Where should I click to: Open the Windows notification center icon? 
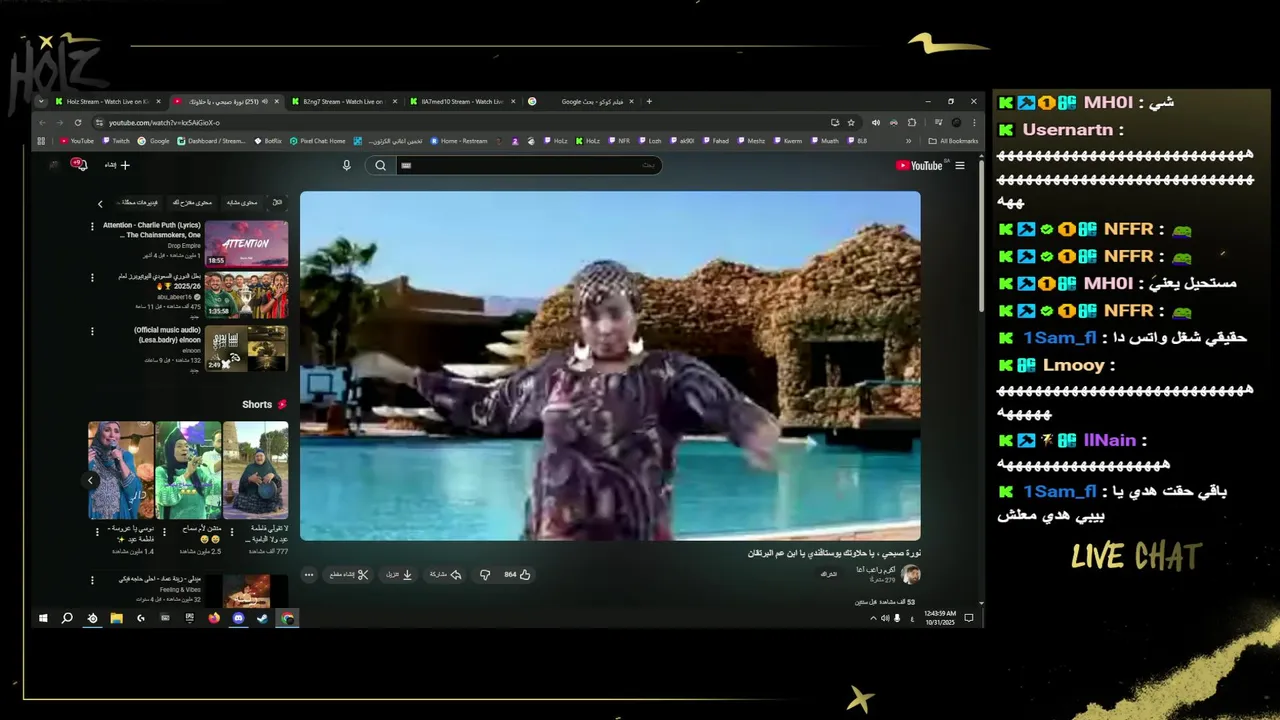point(968,618)
